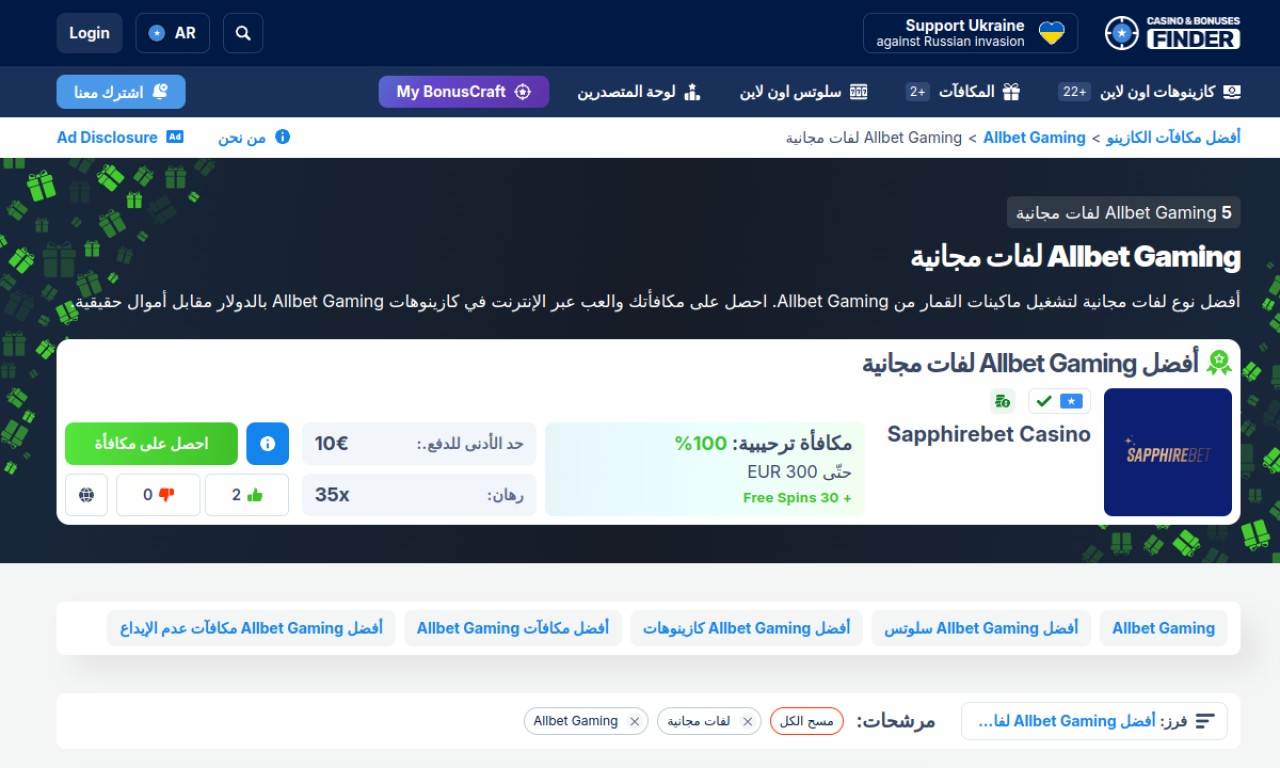This screenshot has width=1280, height=768.
Task: Click the green احصل على مكافأة button
Action: (x=151, y=444)
